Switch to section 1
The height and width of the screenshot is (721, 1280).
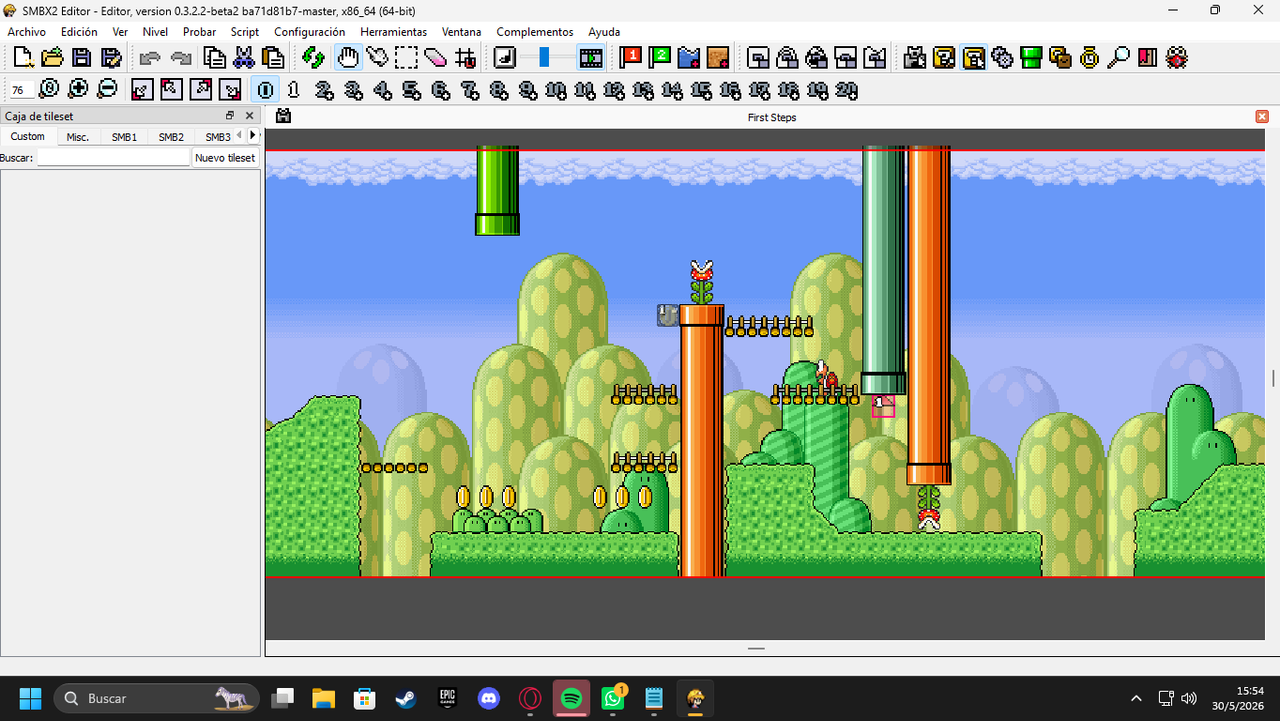[x=294, y=90]
